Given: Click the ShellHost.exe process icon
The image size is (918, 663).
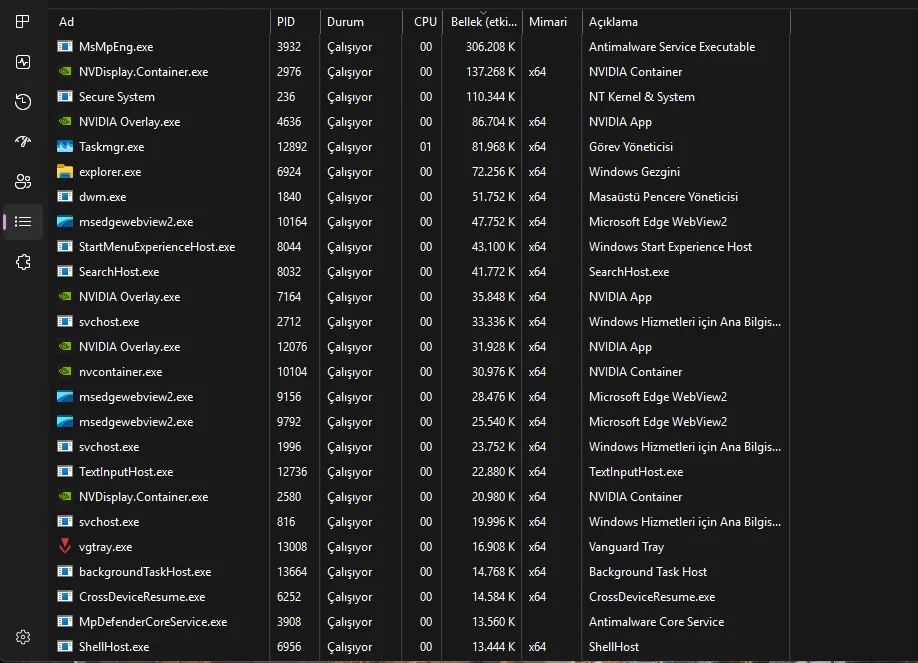Looking at the screenshot, I should (x=65, y=646).
